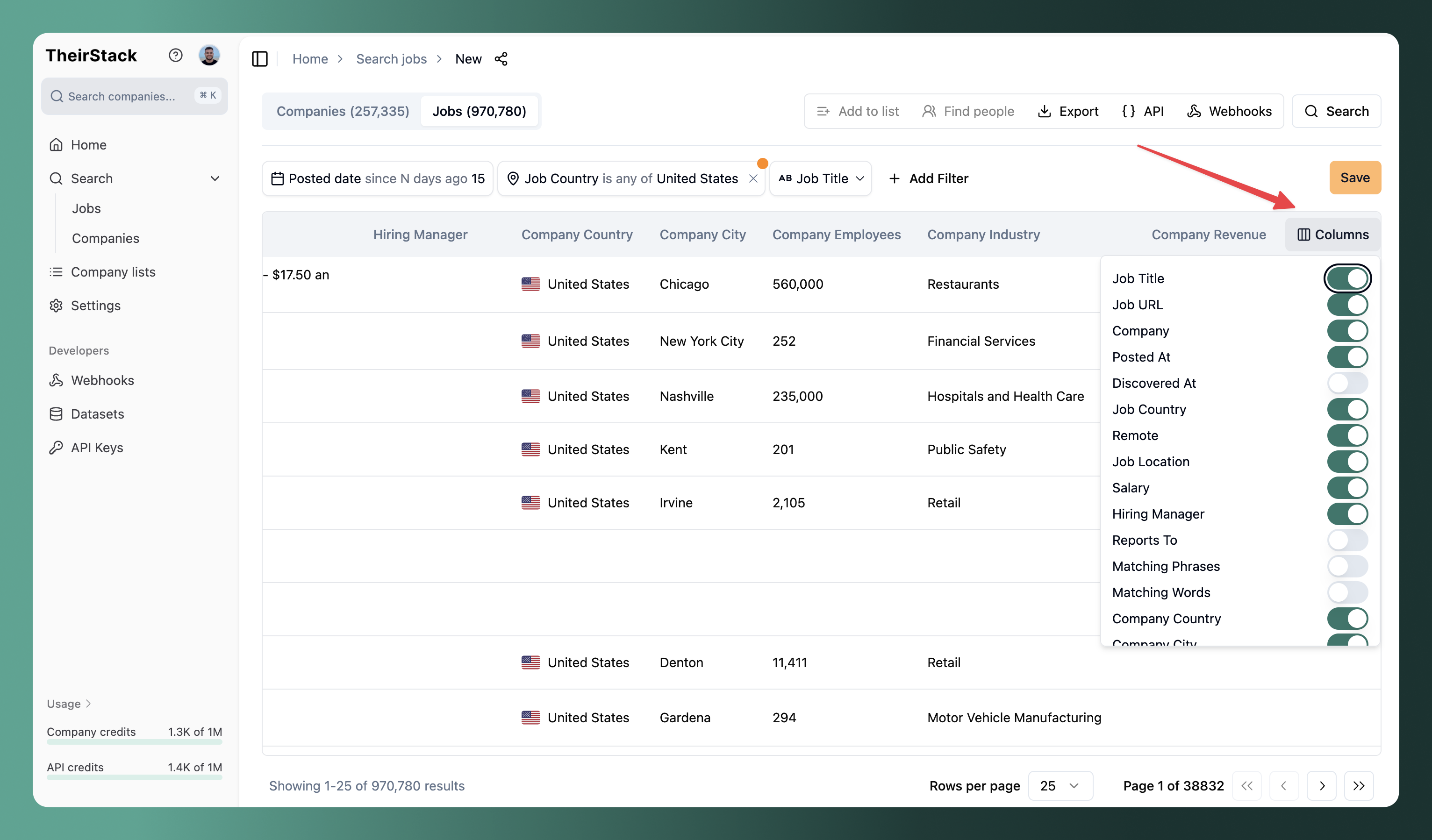Open Webhooks from the top toolbar
1432x840 pixels.
(1229, 111)
